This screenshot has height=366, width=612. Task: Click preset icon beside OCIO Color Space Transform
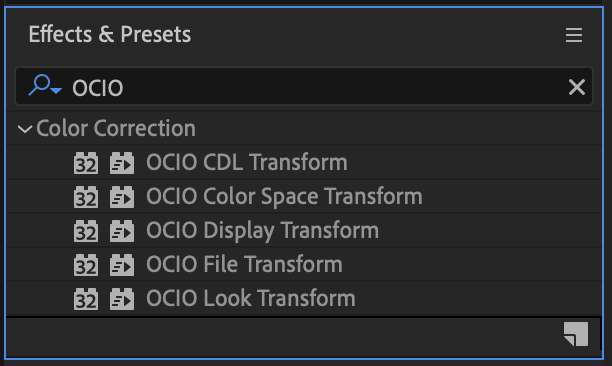coord(122,197)
